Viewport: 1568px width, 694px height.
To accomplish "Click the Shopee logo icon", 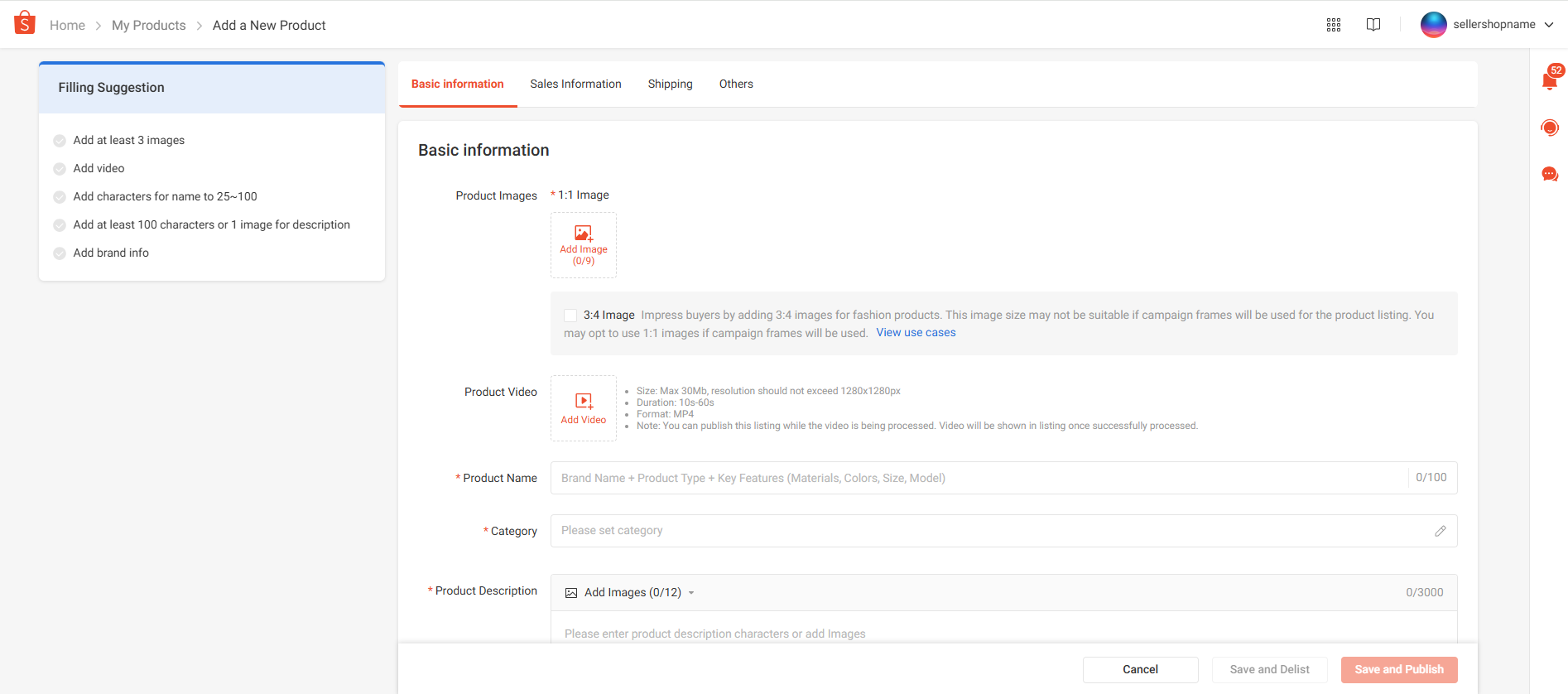I will coord(25,23).
